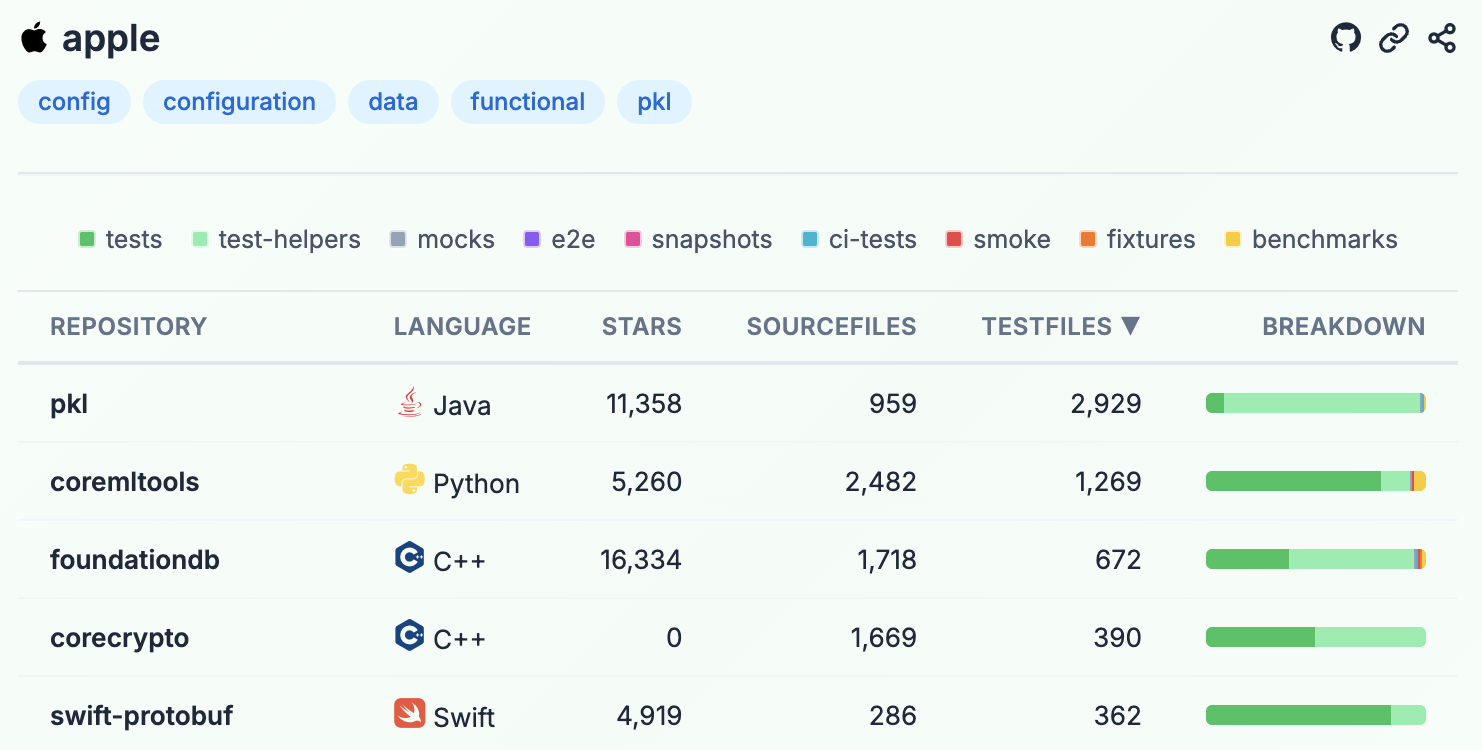Image resolution: width=1482 pixels, height=750 pixels.
Task: Sort table by LANGUAGE header
Action: (x=462, y=326)
